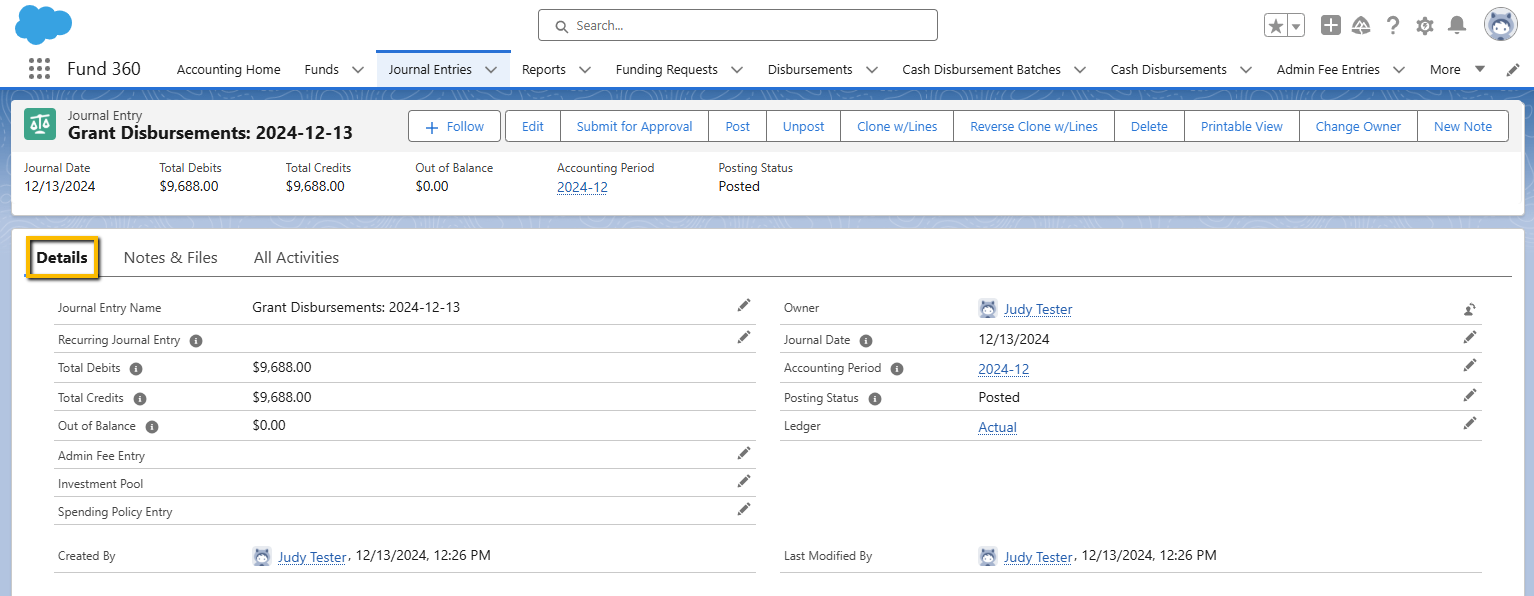Open the Help question mark icon

(1393, 25)
